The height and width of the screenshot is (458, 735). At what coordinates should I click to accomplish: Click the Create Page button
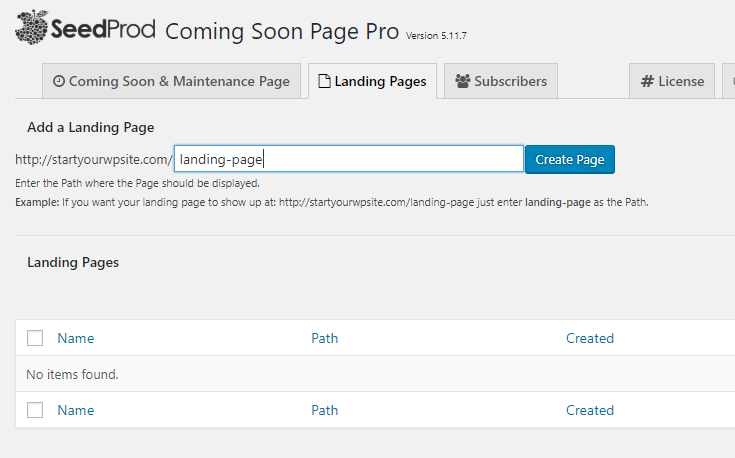570,159
